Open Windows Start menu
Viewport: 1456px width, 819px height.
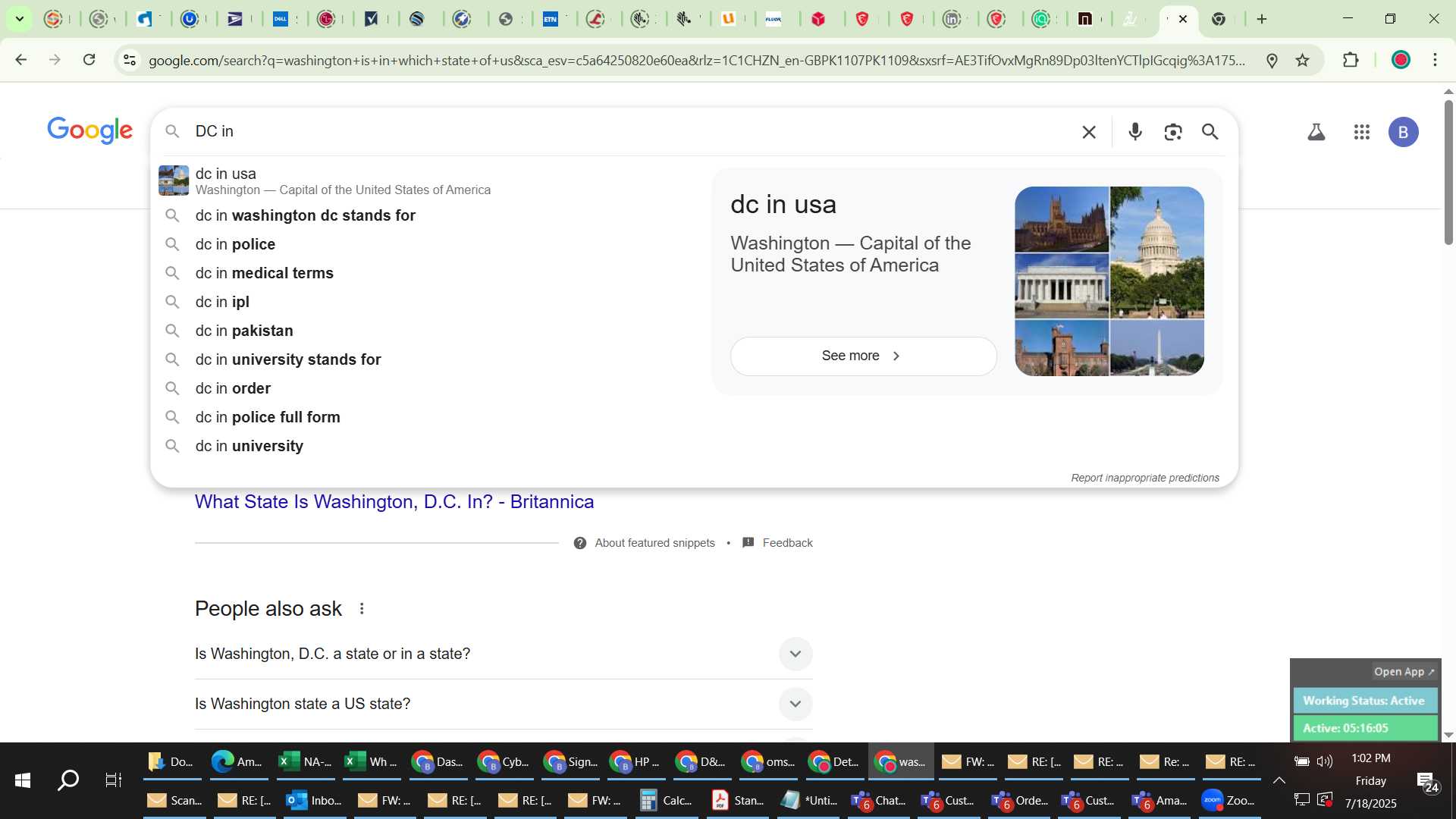[x=23, y=780]
